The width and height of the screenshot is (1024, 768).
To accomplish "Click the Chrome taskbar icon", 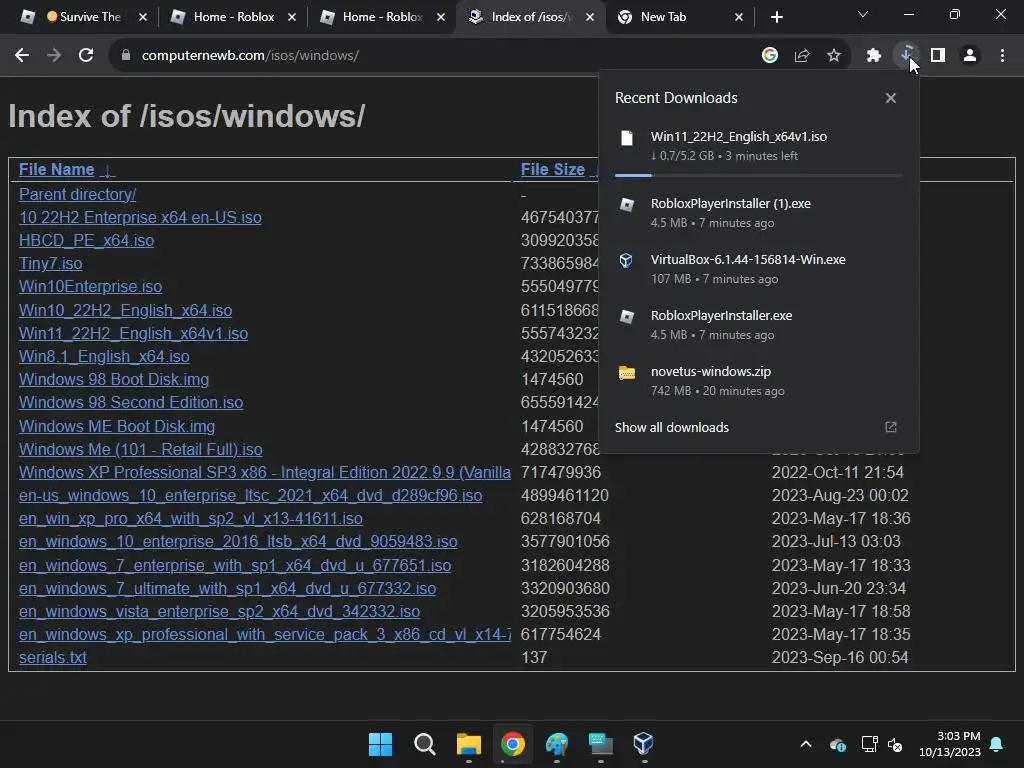I will click(x=513, y=744).
